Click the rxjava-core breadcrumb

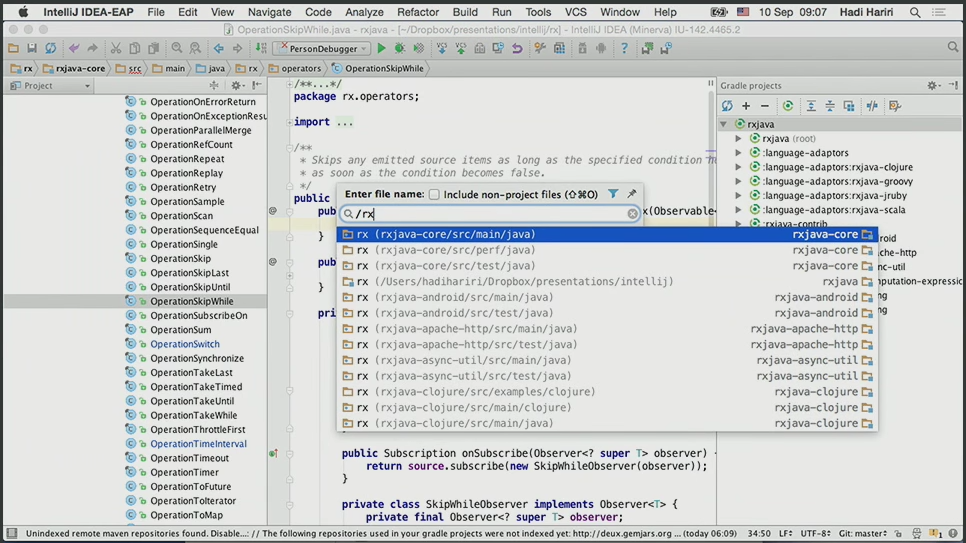click(x=74, y=68)
